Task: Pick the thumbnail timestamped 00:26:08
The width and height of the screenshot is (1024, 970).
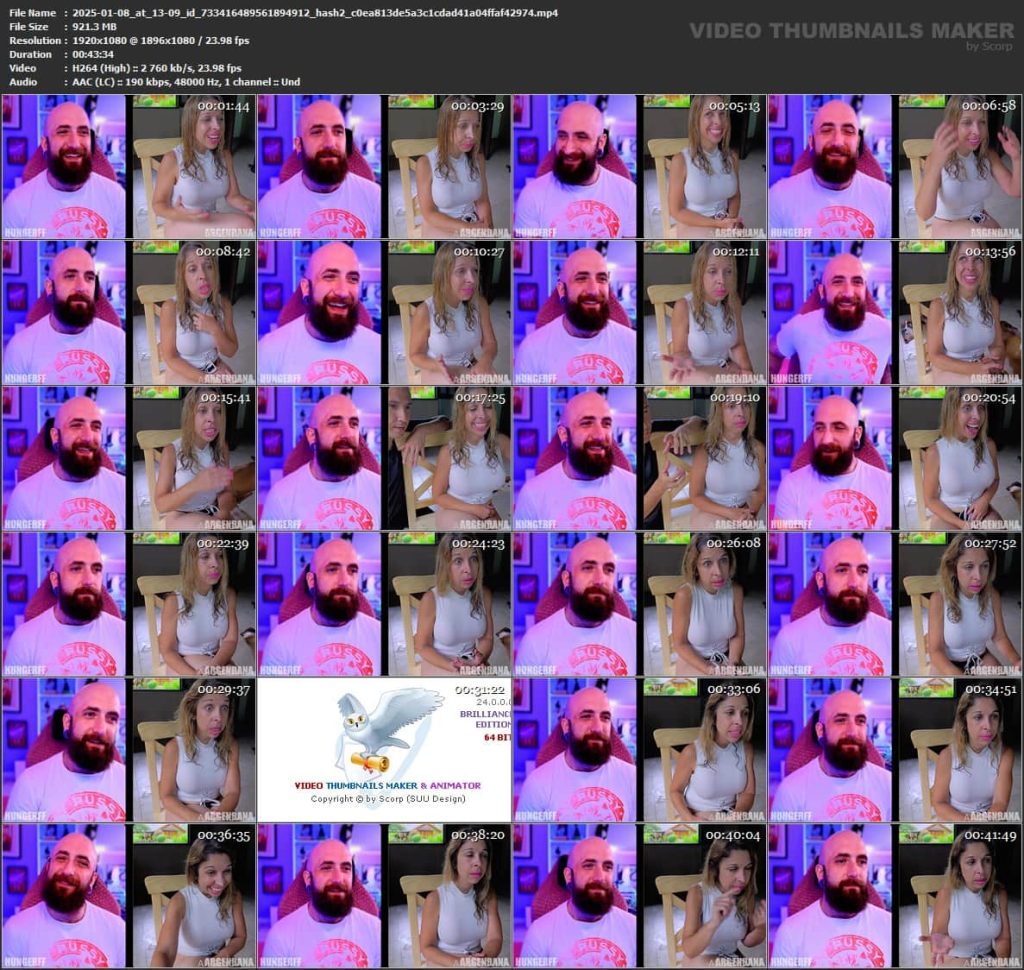Action: pos(640,604)
